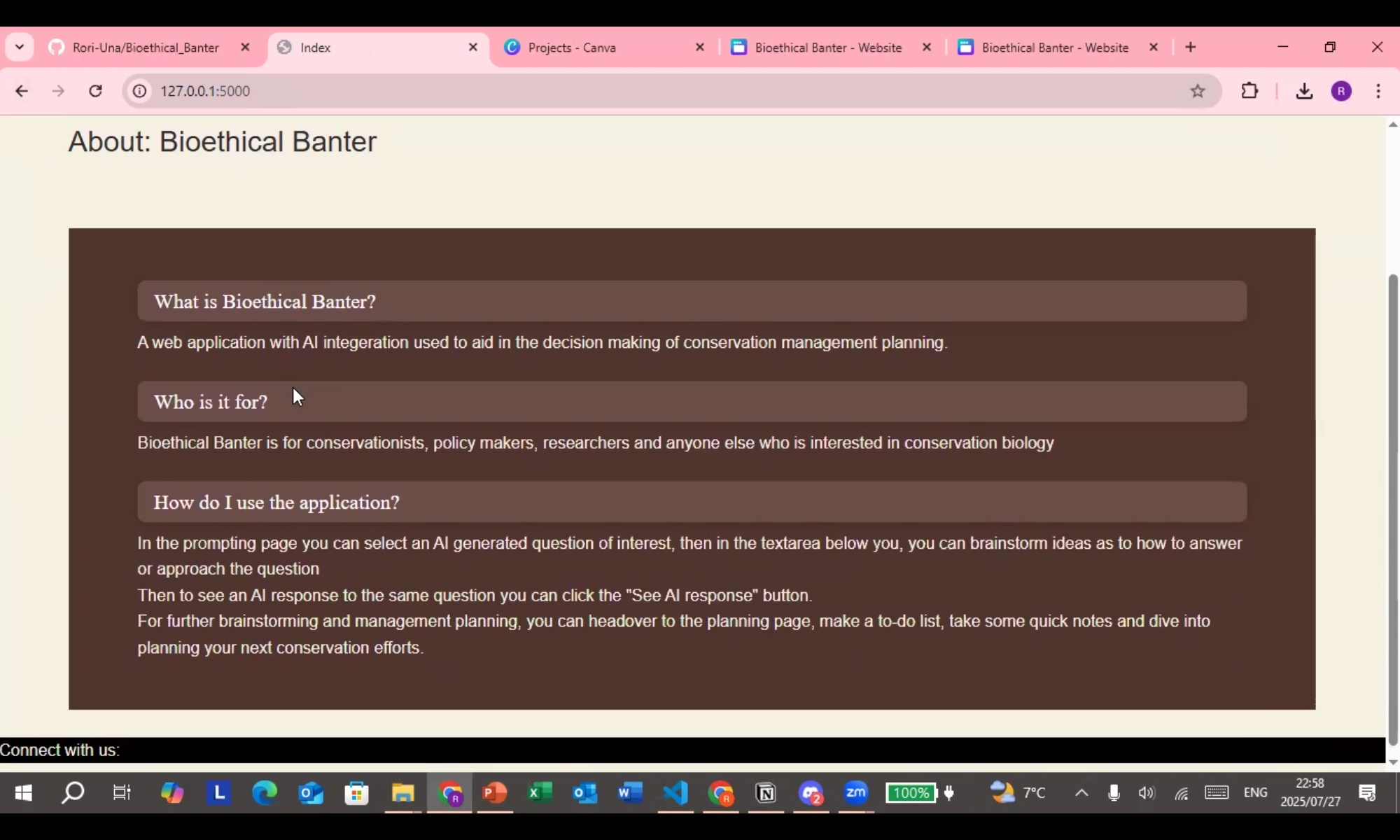Open Notion from the taskbar
The height and width of the screenshot is (840, 1400).
(x=766, y=792)
